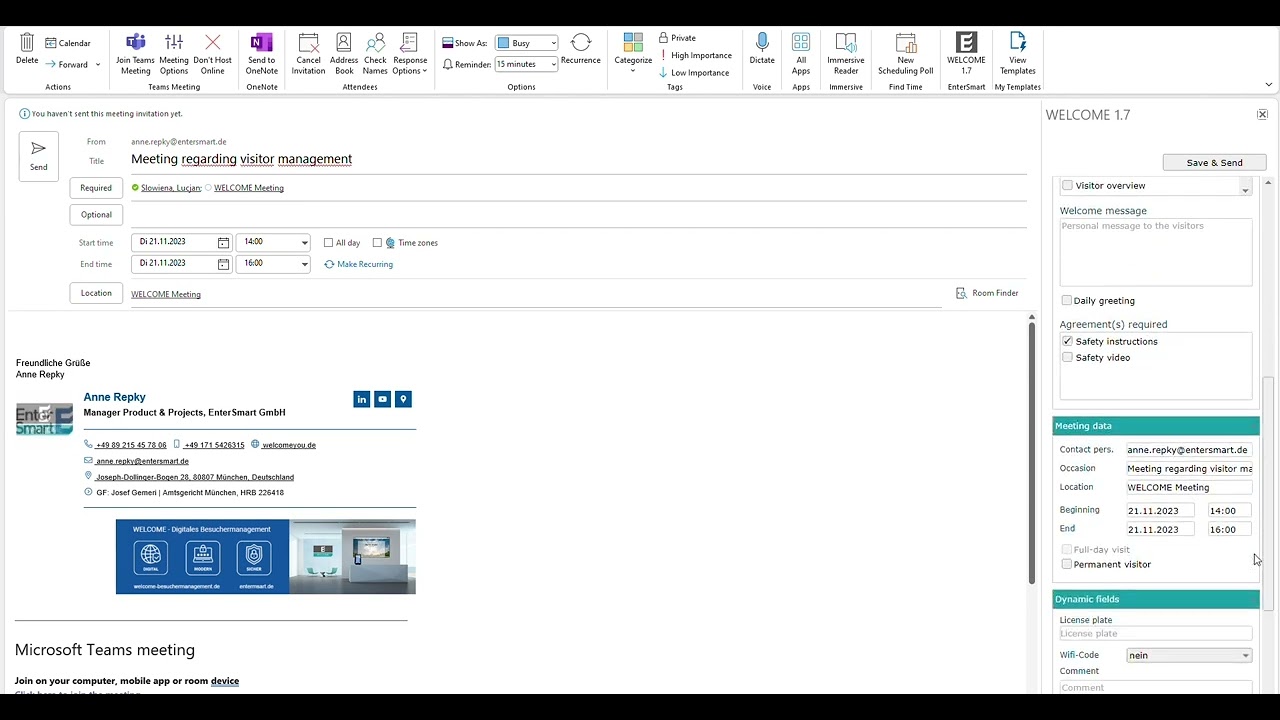Screen dimensions: 1280x720
Task: Send the meeting to OneNote
Action: (x=261, y=53)
